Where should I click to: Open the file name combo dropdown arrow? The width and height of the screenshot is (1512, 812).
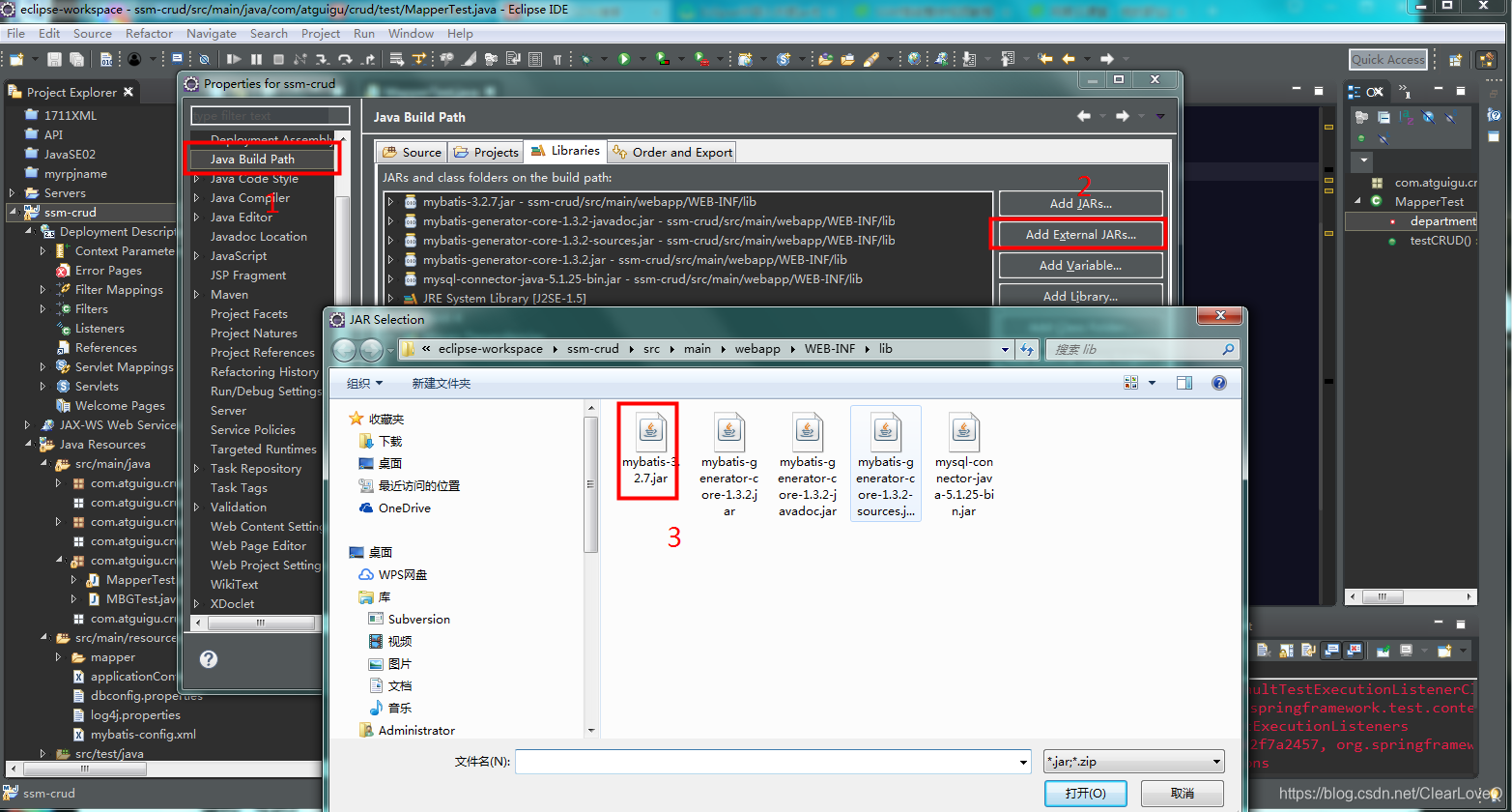coord(1023,762)
